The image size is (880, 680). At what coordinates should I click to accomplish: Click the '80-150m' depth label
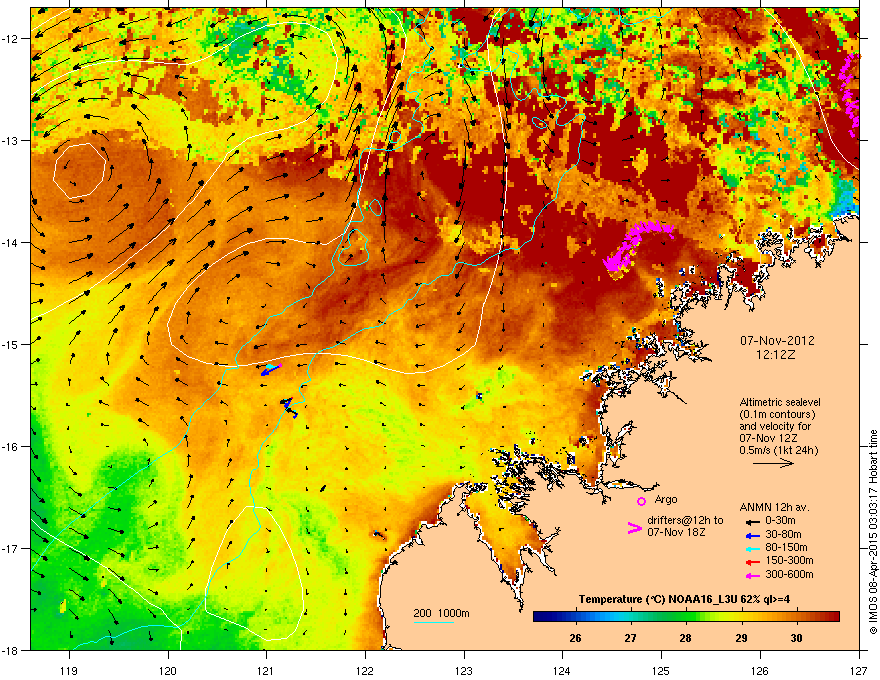(x=786, y=548)
